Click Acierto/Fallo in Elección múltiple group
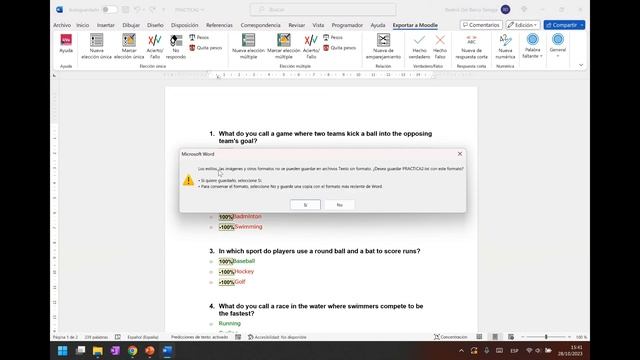 [x=311, y=47]
